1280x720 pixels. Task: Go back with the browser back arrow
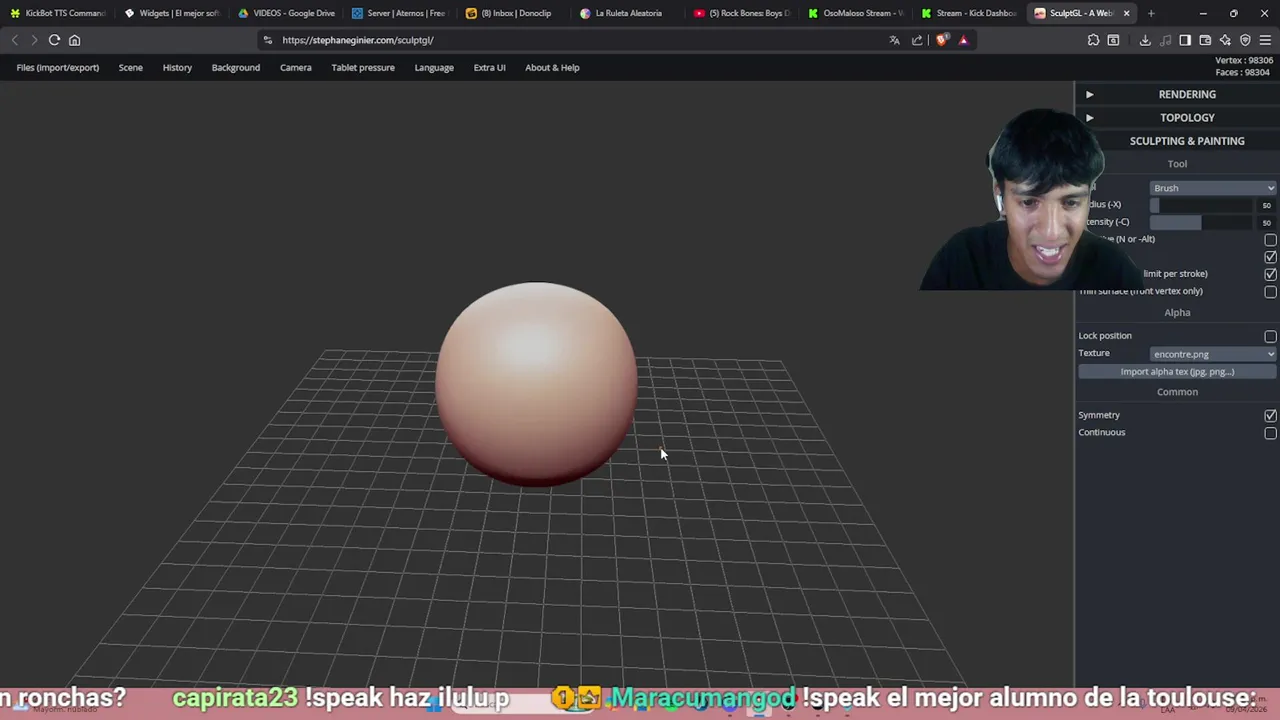click(x=15, y=40)
